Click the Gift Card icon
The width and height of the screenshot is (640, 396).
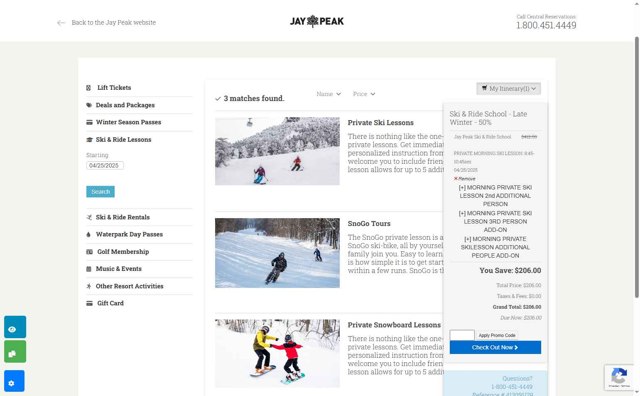(89, 303)
